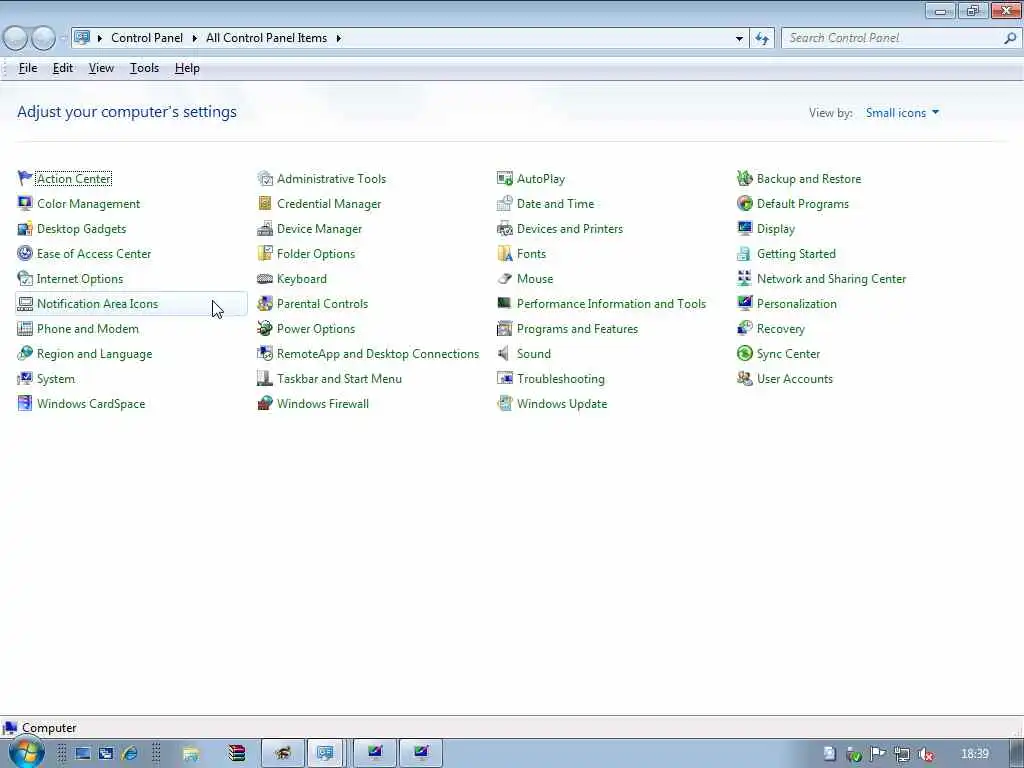Open Desktop Gadgets icon

[x=25, y=228]
